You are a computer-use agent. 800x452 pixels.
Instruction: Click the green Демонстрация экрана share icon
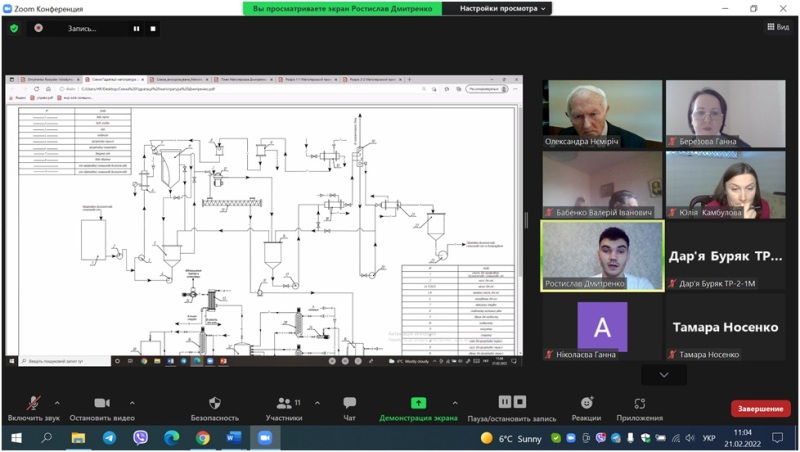418,403
